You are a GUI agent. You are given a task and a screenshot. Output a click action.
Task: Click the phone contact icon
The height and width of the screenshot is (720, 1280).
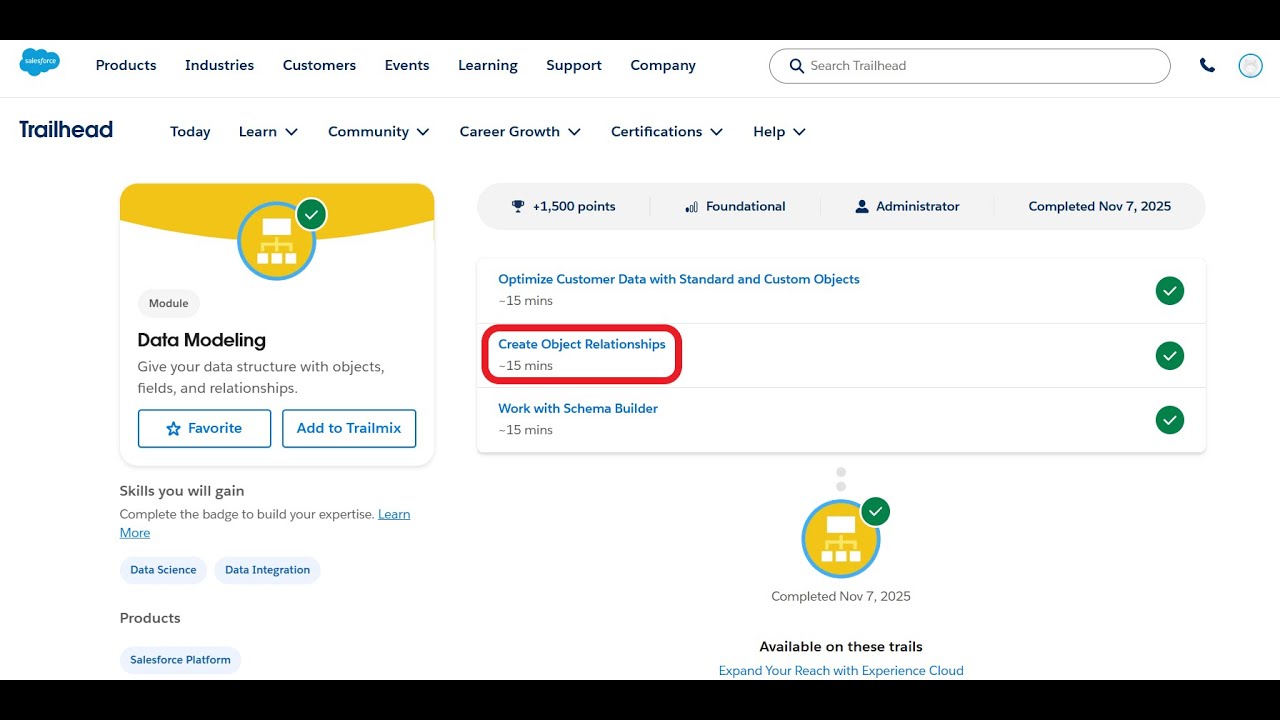[1207, 65]
